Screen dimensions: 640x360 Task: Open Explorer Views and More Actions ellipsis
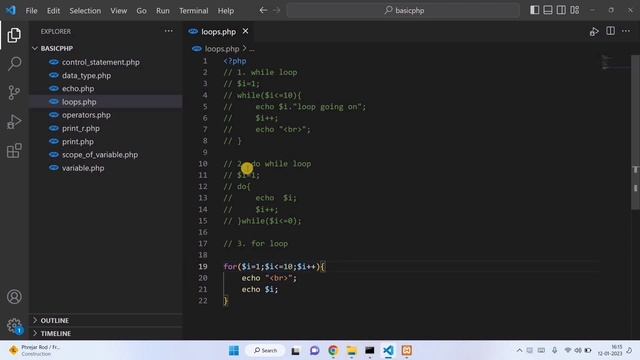click(x=169, y=31)
